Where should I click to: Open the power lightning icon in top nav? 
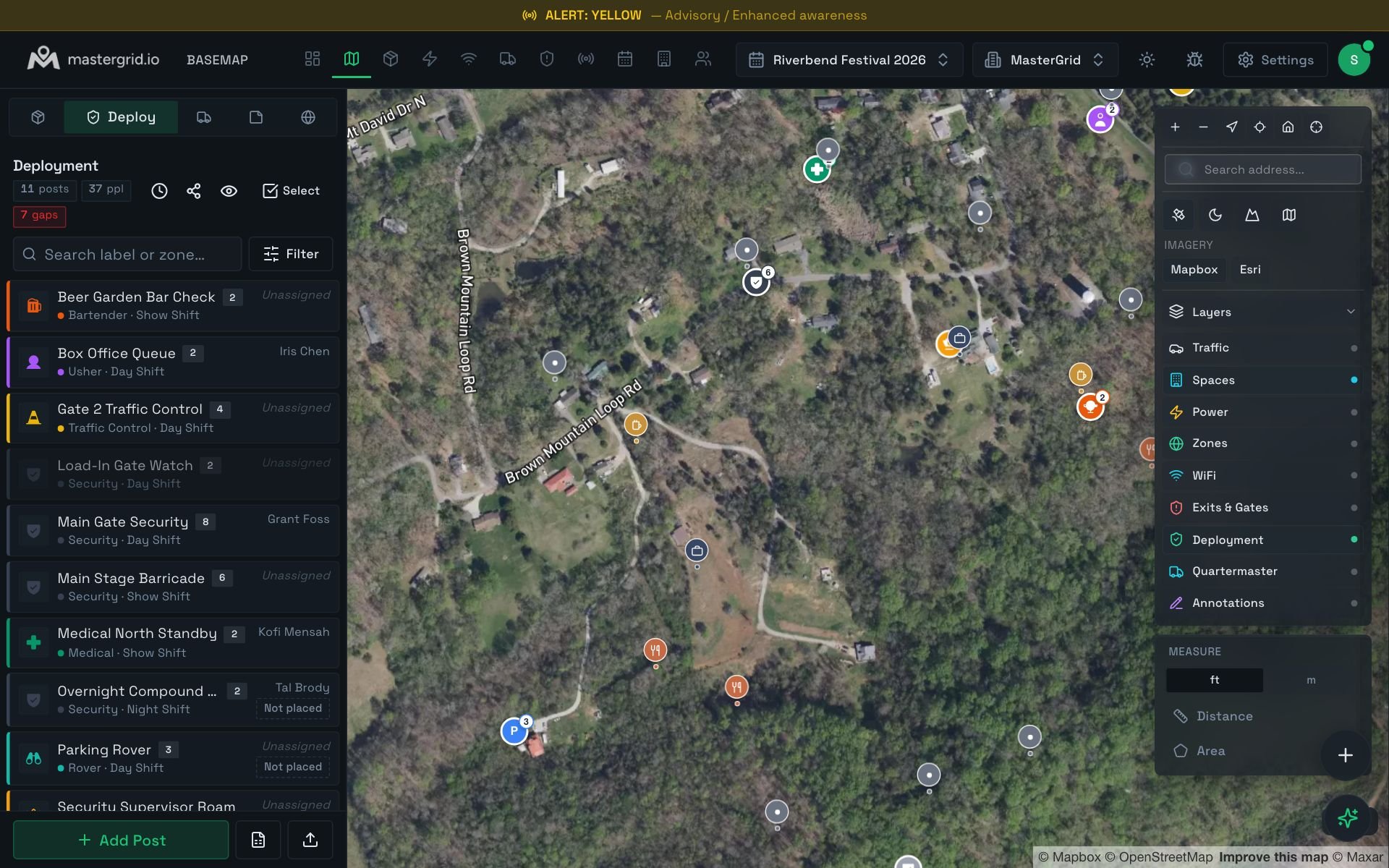point(430,59)
